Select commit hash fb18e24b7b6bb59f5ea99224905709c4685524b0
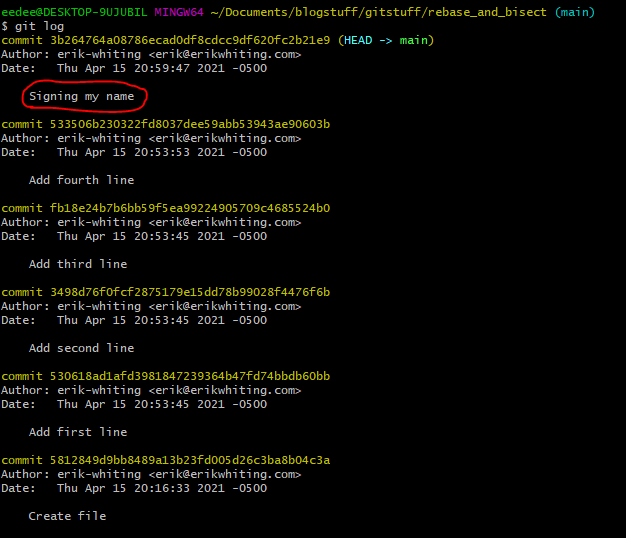Viewport: 626px width, 538px height. click(190, 208)
